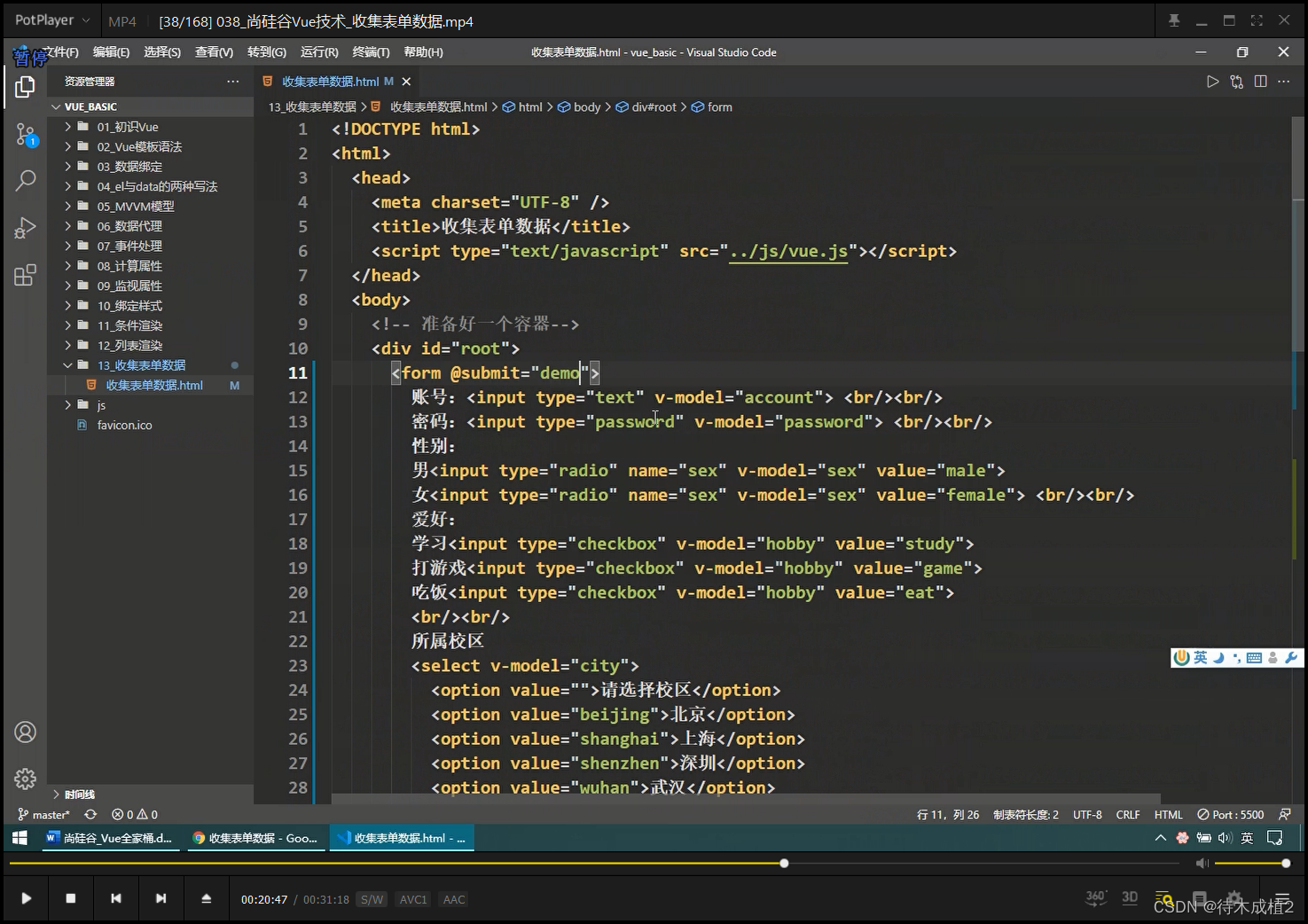Screen dimensions: 1308x924
Task: Open the 选择(S) menu
Action: coord(162,52)
